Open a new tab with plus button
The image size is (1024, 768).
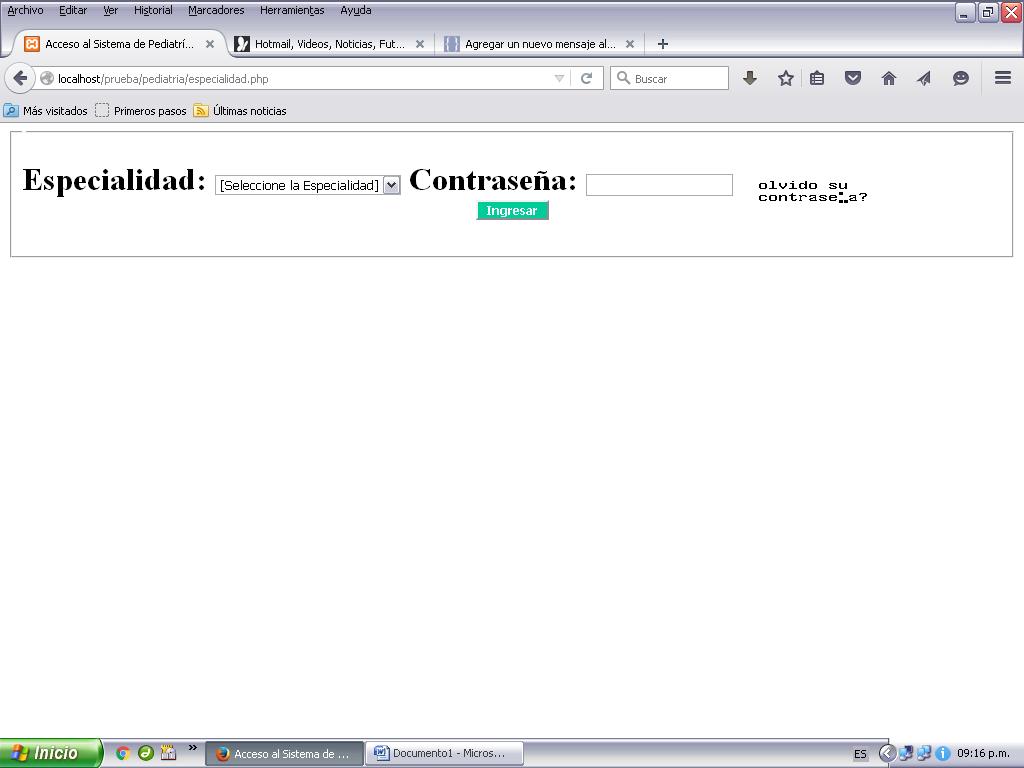(663, 44)
